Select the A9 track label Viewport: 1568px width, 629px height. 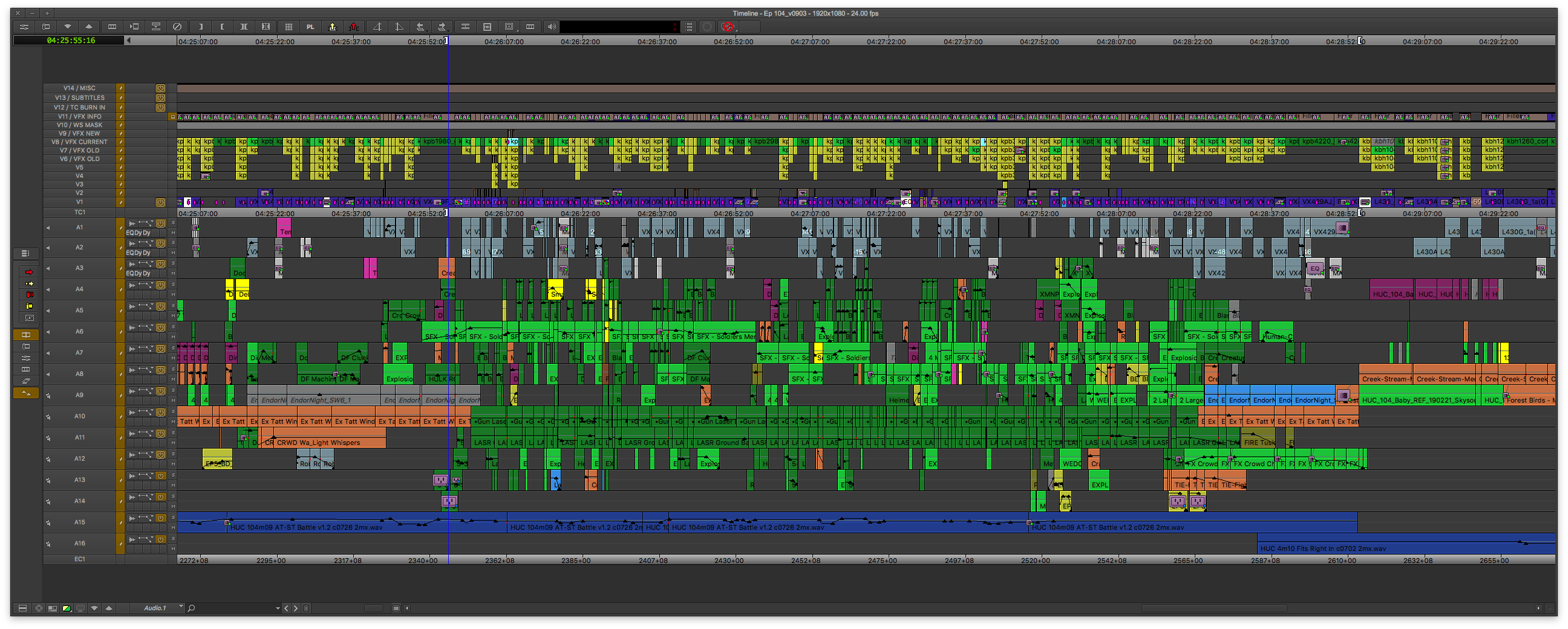[x=80, y=395]
